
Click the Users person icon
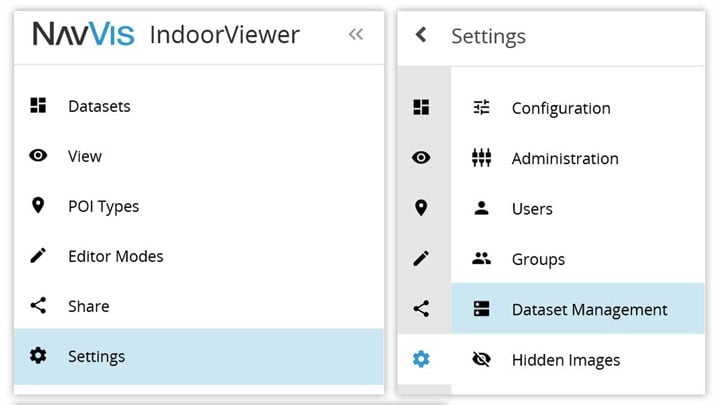pyautogui.click(x=481, y=208)
